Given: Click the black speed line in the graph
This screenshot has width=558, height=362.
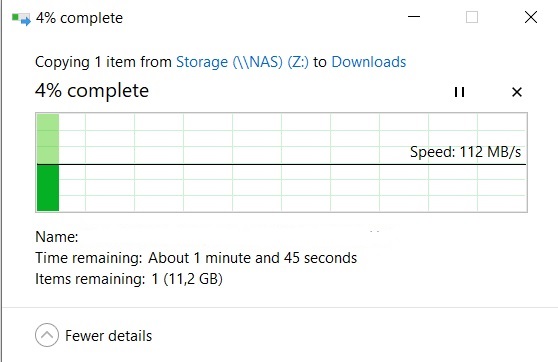Looking at the screenshot, I should tap(281, 164).
